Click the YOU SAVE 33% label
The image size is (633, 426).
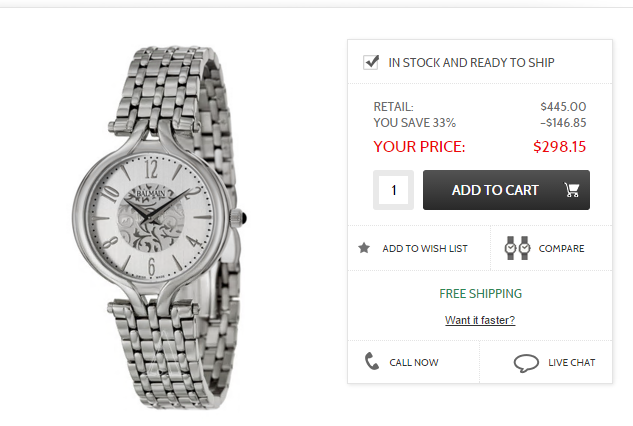415,123
